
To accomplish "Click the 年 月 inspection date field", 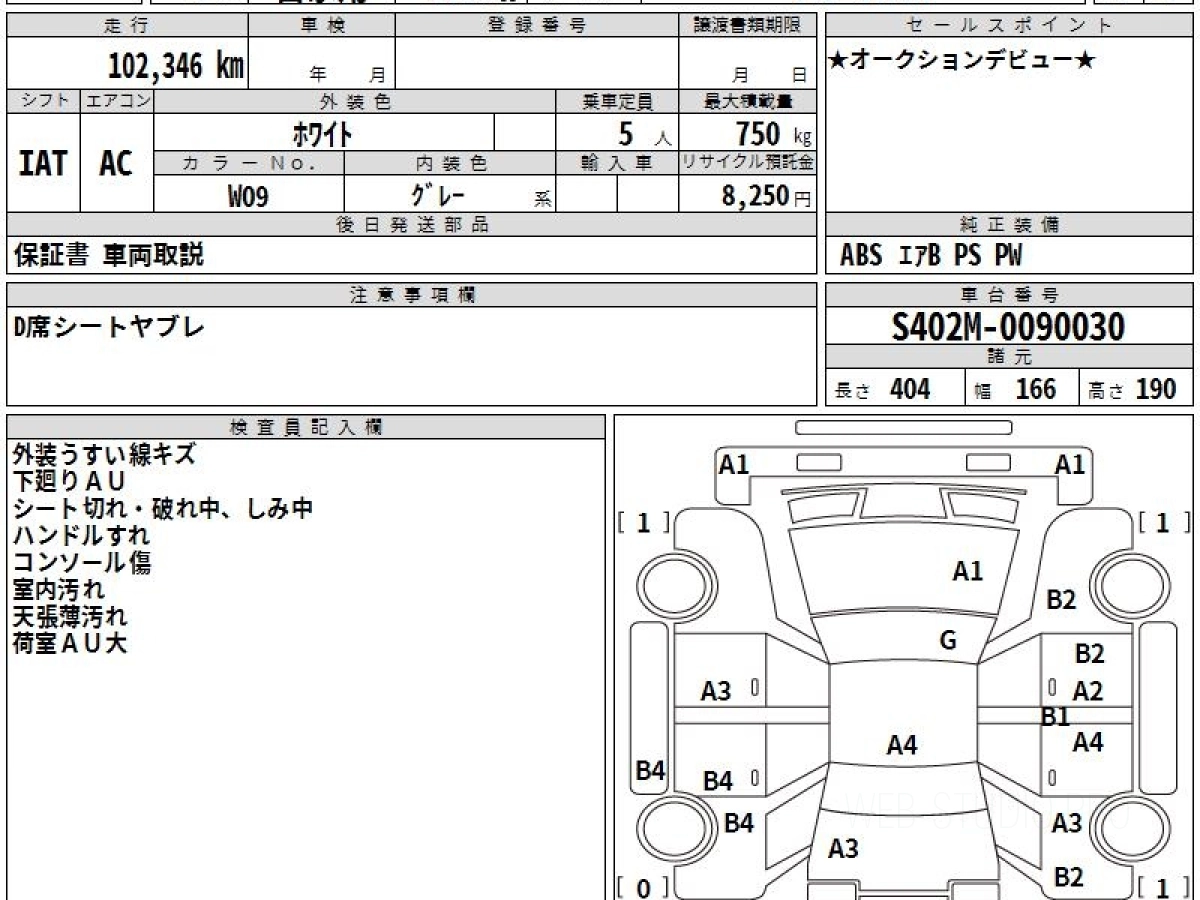I will point(347,74).
